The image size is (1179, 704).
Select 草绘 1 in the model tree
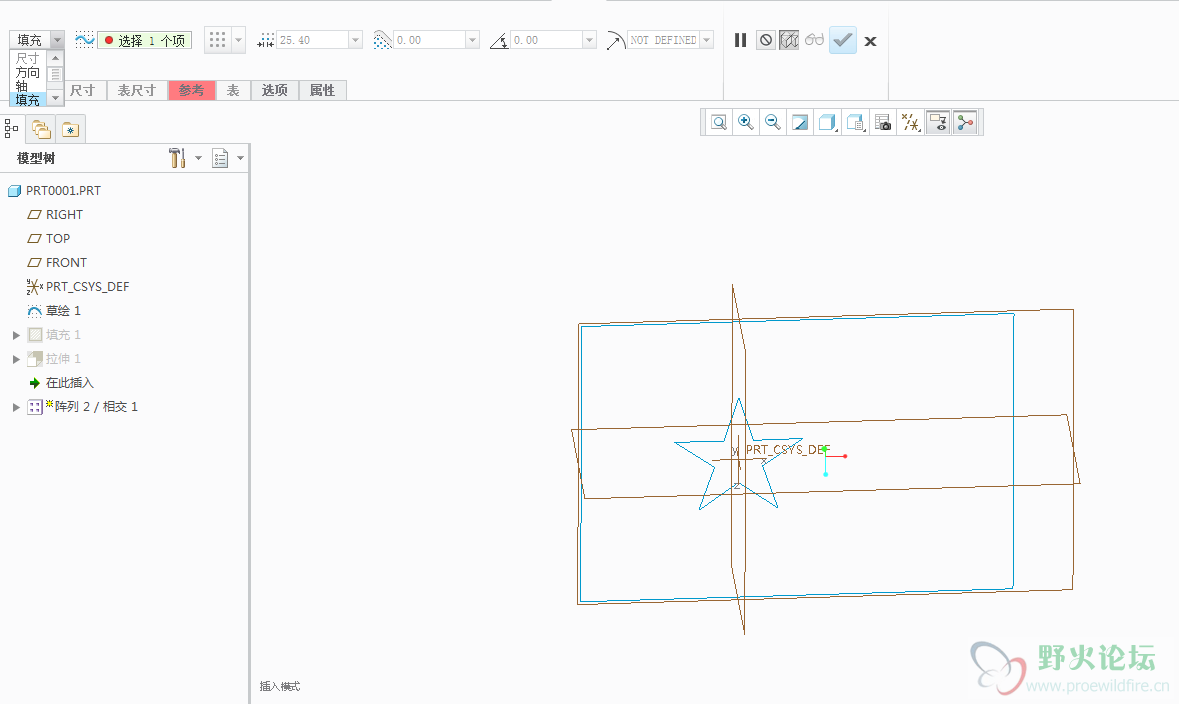(x=63, y=311)
